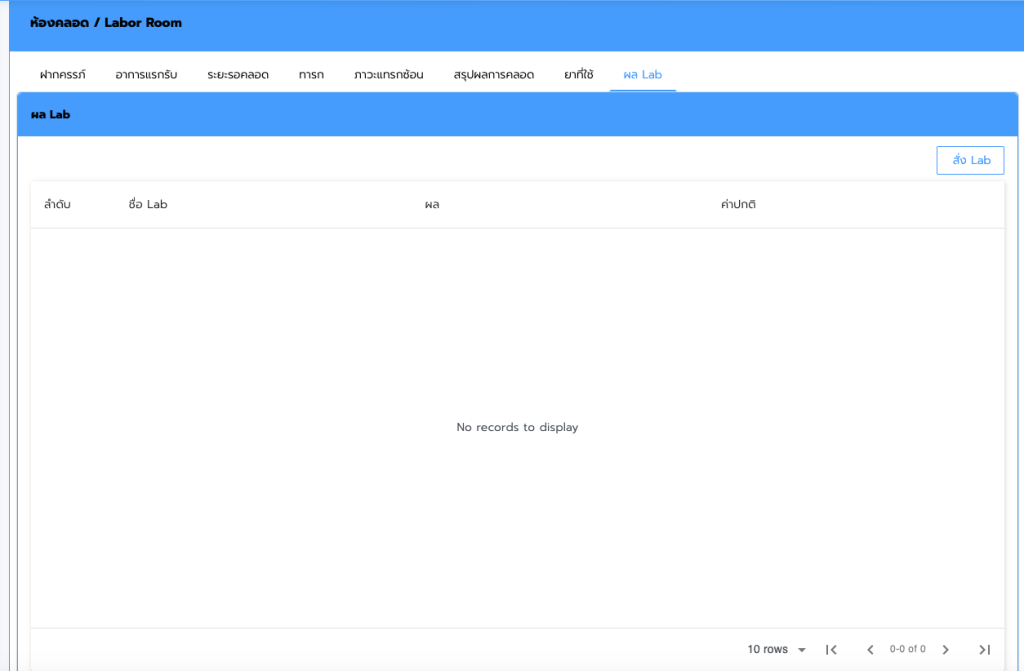Jump to last page of table
The width and height of the screenshot is (1024, 671).
984,650
